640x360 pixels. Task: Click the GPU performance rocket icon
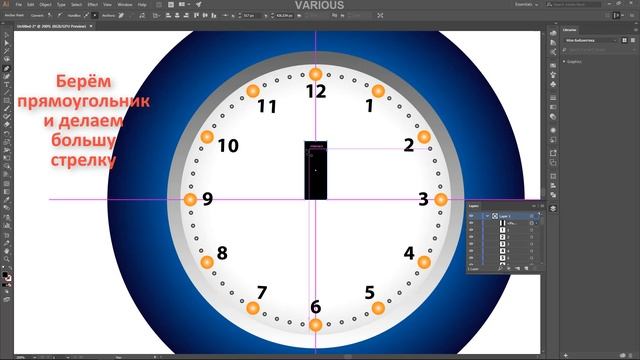click(199, 4)
